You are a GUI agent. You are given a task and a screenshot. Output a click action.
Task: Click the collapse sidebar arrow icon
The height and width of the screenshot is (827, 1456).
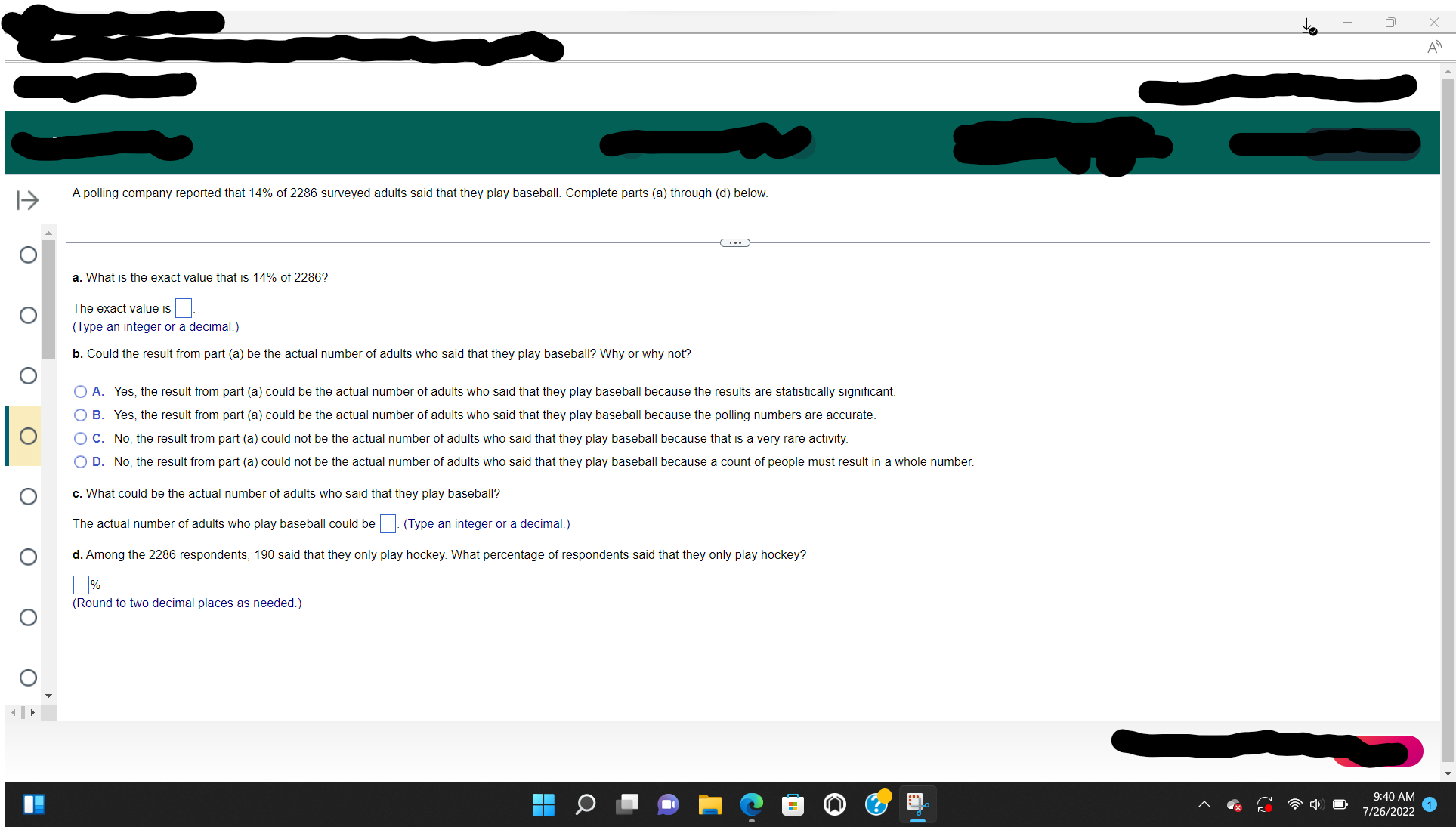[28, 200]
